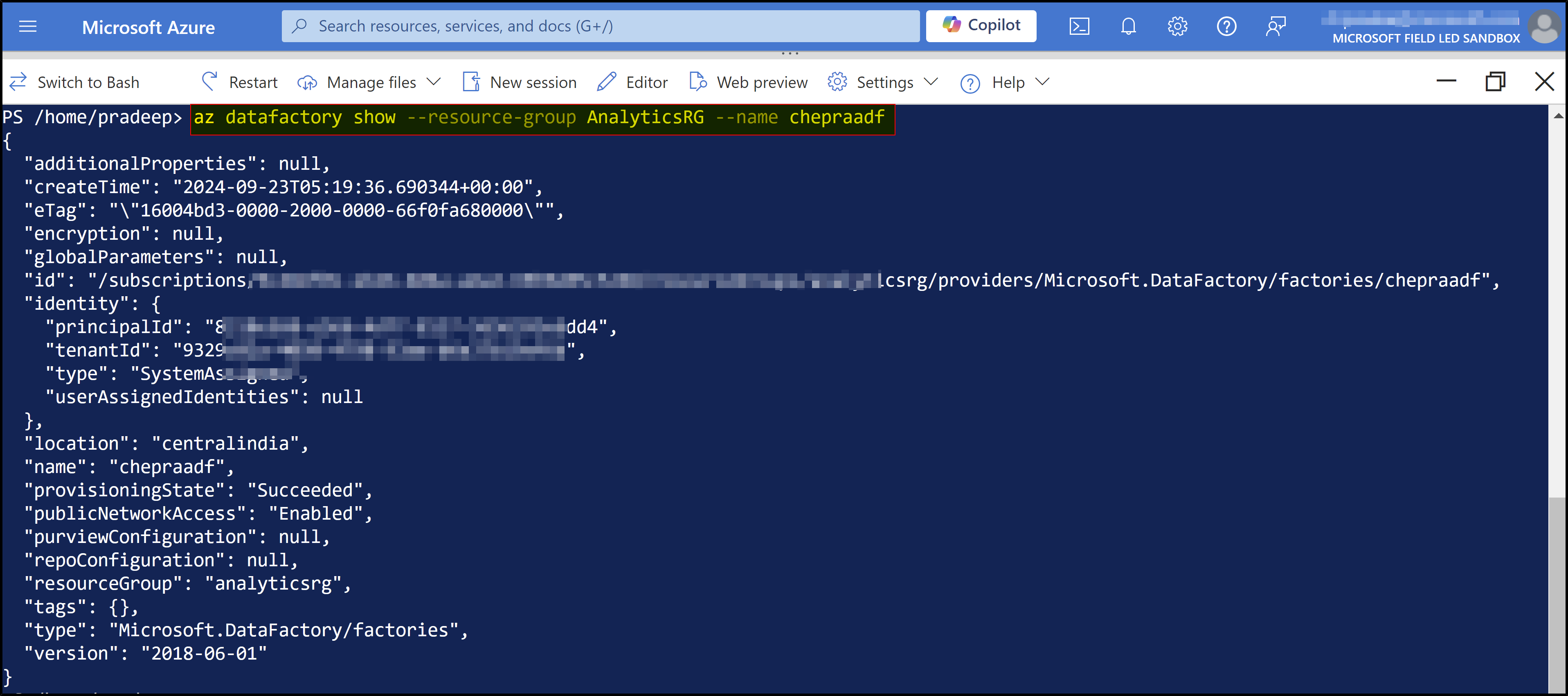The image size is (1568, 696).
Task: Click the search magnifier icon
Action: click(299, 26)
